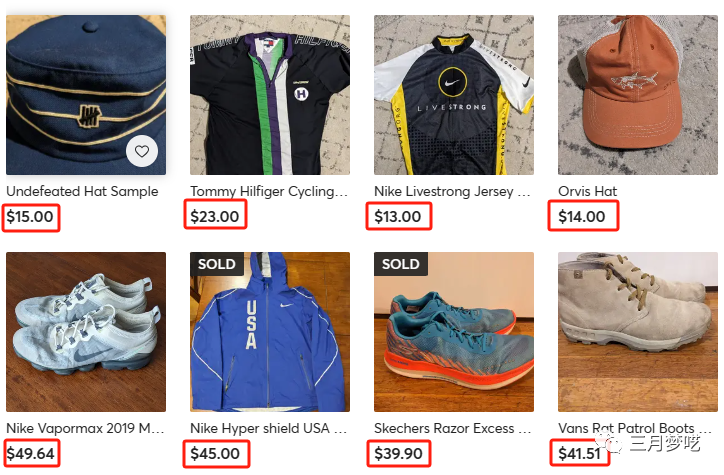Click the Undefeated Hat Sample title

82,191
